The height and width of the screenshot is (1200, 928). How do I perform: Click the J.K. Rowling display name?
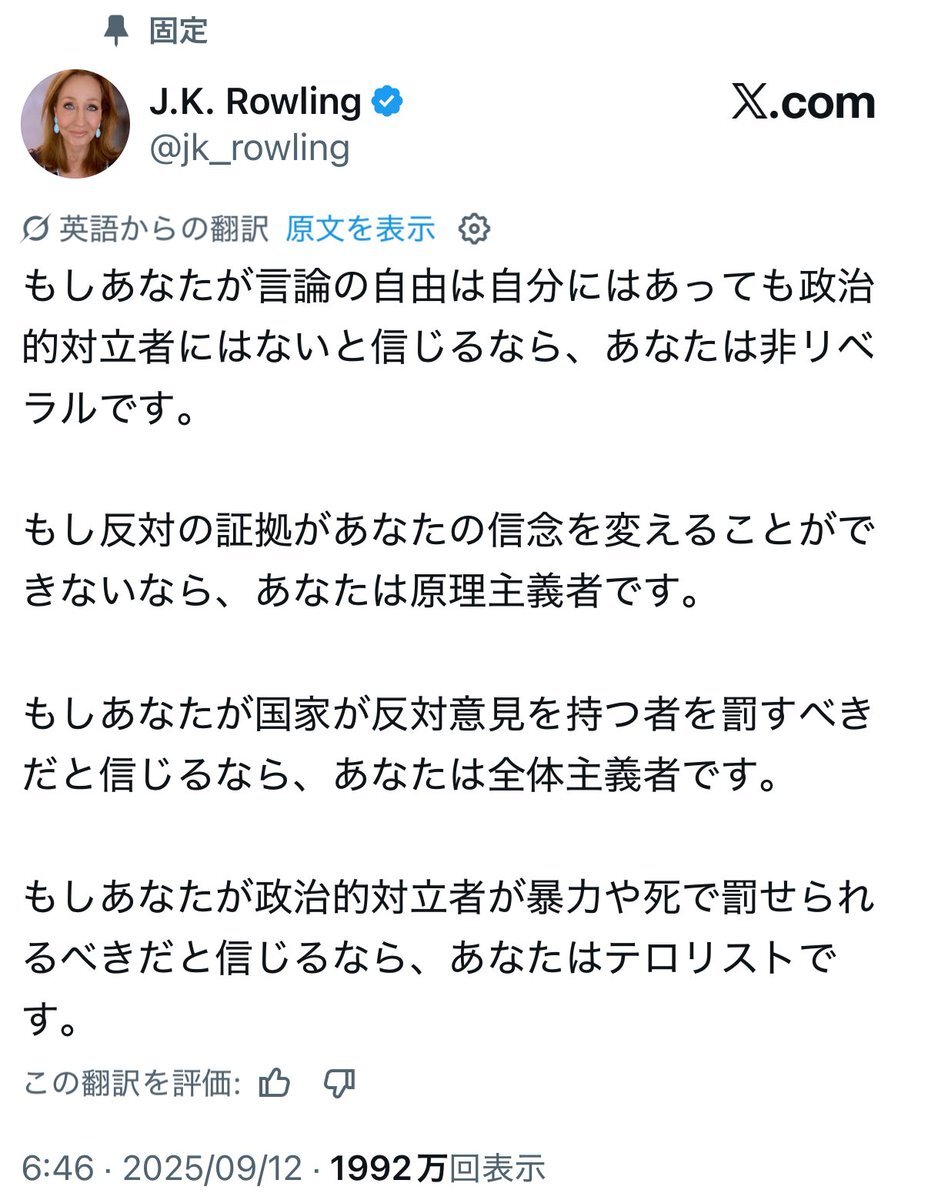click(255, 101)
